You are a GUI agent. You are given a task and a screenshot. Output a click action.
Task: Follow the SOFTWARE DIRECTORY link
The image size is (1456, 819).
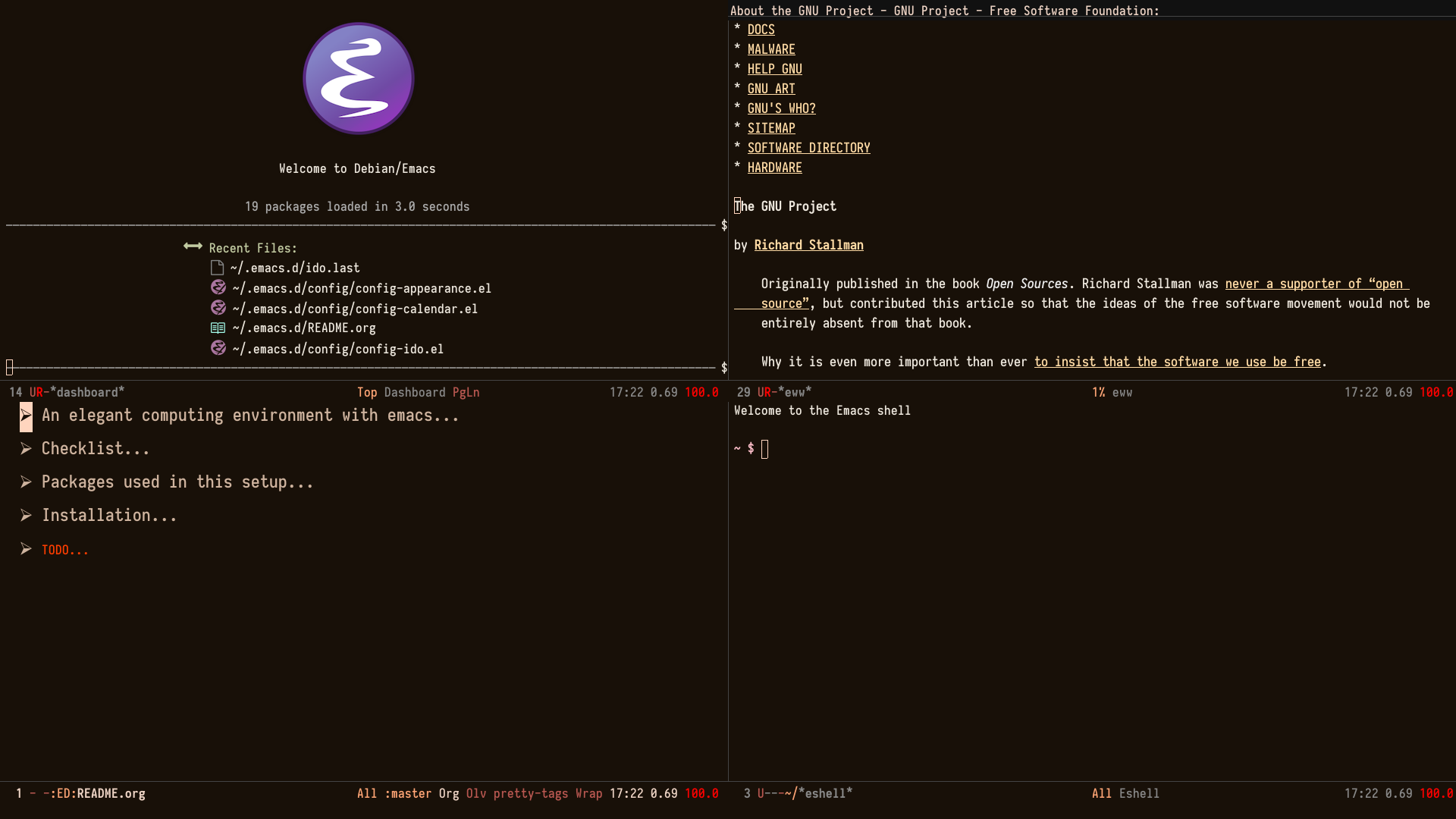click(x=808, y=148)
